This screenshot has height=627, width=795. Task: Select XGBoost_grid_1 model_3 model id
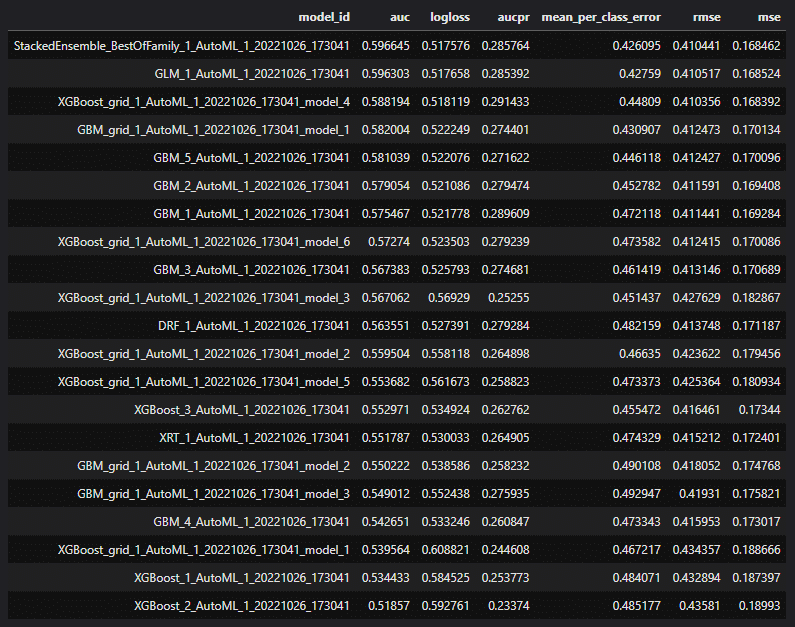pyautogui.click(x=204, y=298)
